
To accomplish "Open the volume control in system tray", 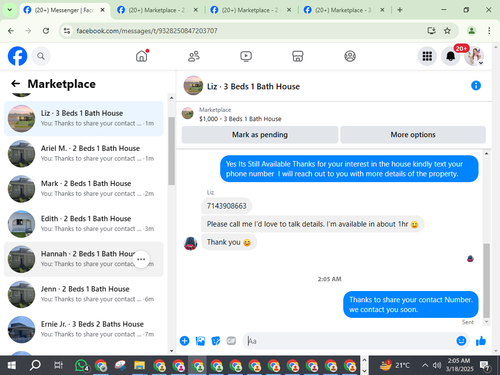I will pos(437,365).
